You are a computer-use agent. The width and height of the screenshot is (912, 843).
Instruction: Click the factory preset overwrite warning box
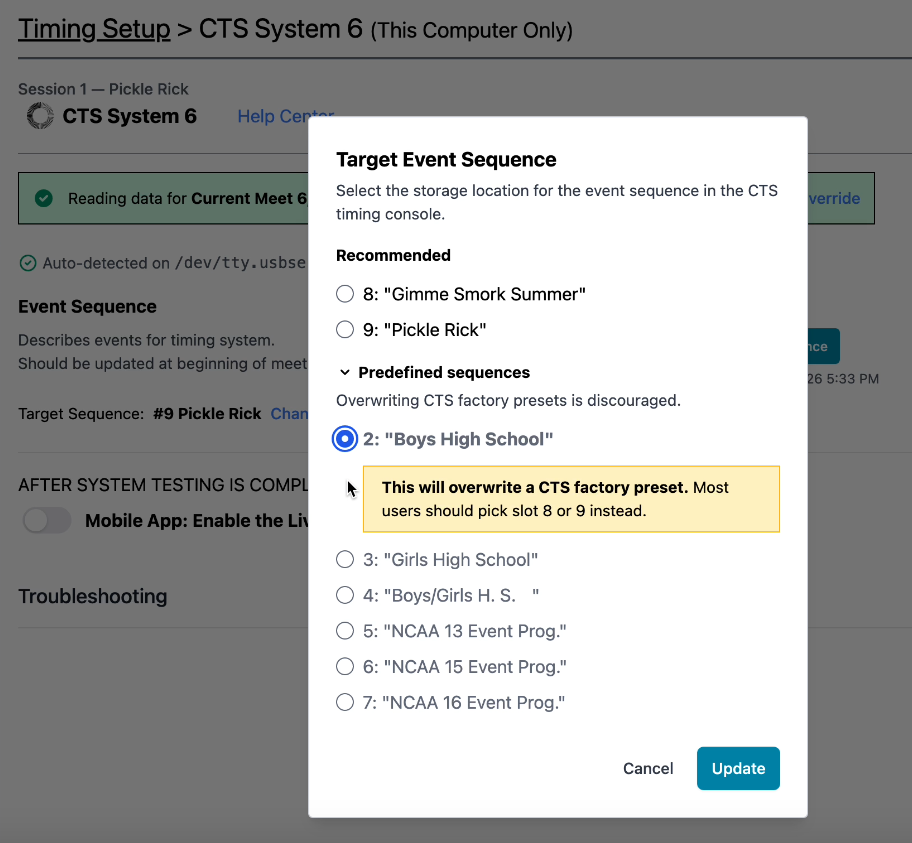pyautogui.click(x=571, y=499)
